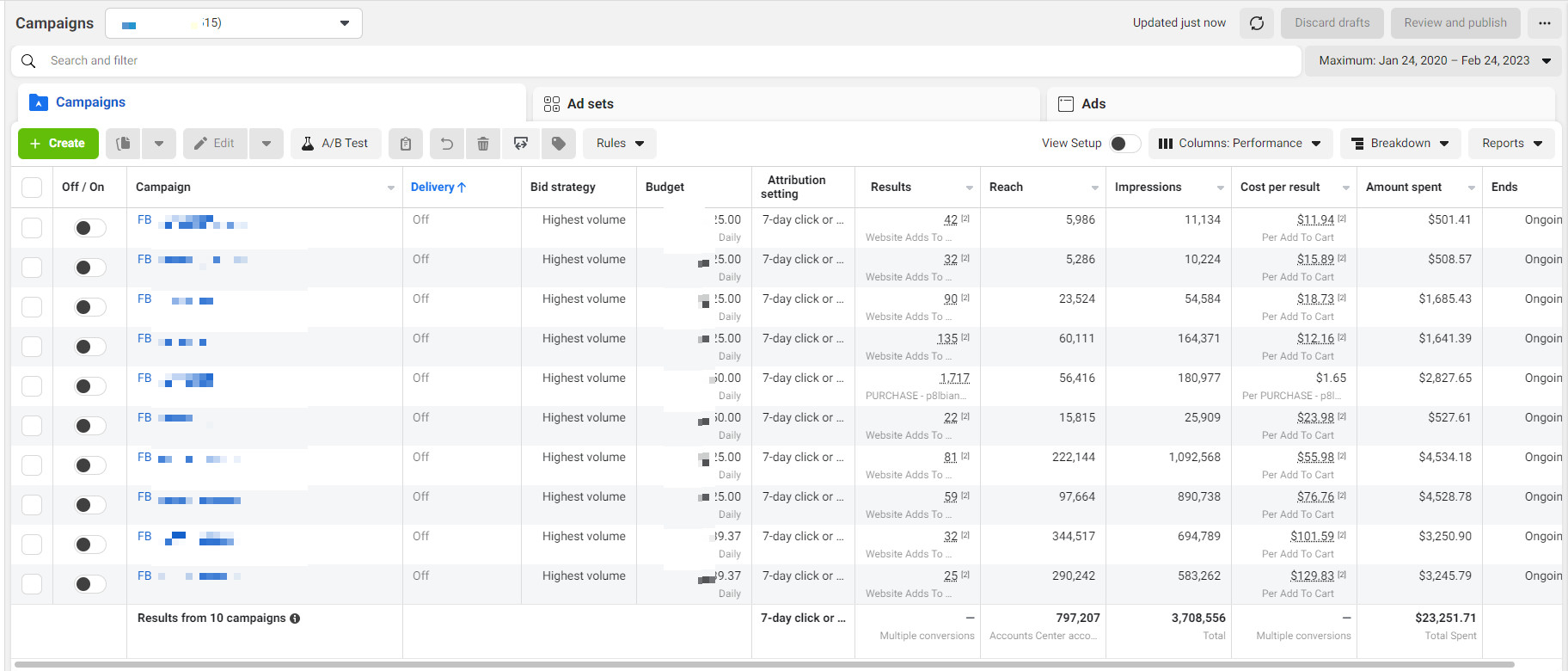This screenshot has height=671, width=1568.
Task: Click the Impressions column header dropdown arrow
Action: pyautogui.click(x=1220, y=188)
